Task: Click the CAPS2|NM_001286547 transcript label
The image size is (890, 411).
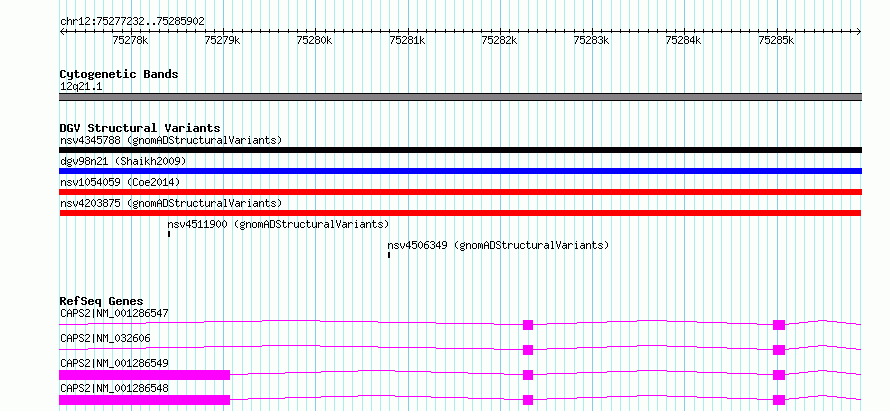Action: click(x=114, y=313)
